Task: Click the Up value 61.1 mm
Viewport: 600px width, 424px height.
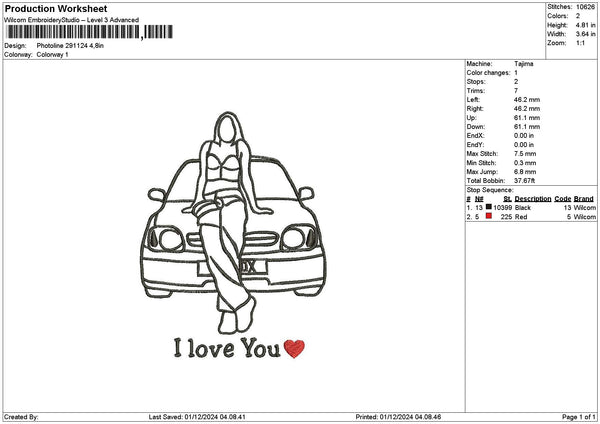Action: pyautogui.click(x=527, y=118)
